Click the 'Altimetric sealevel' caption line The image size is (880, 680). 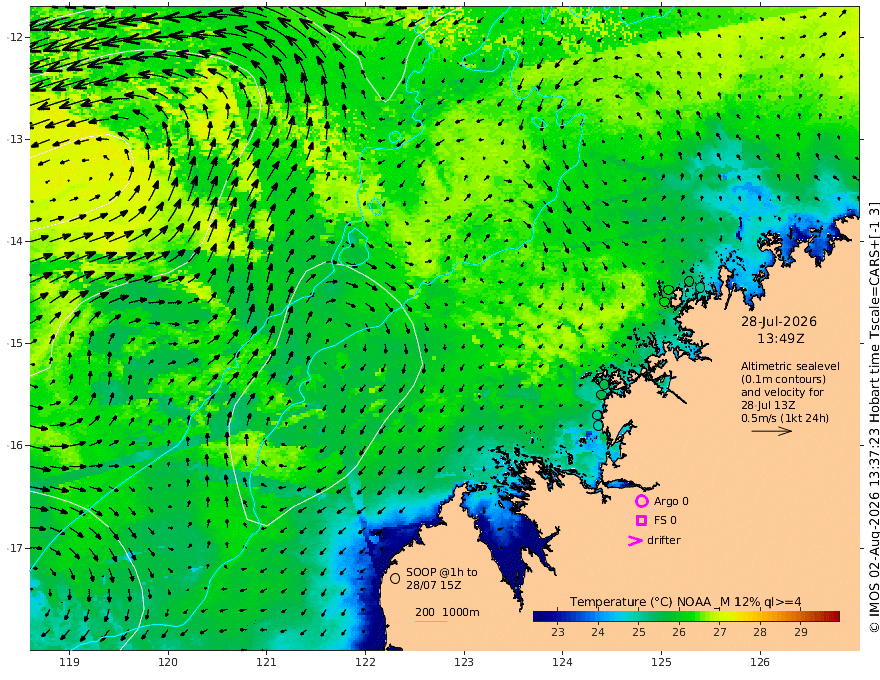click(790, 366)
